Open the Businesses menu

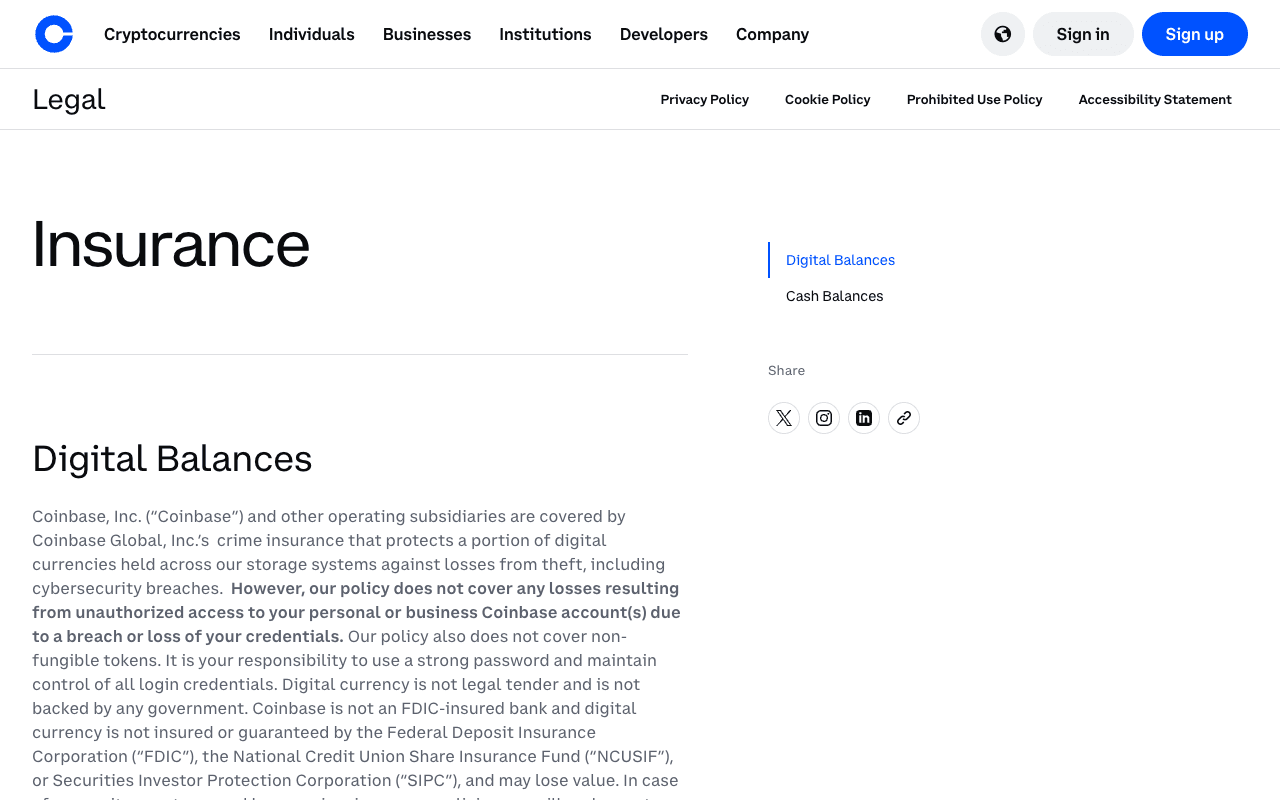pos(427,34)
